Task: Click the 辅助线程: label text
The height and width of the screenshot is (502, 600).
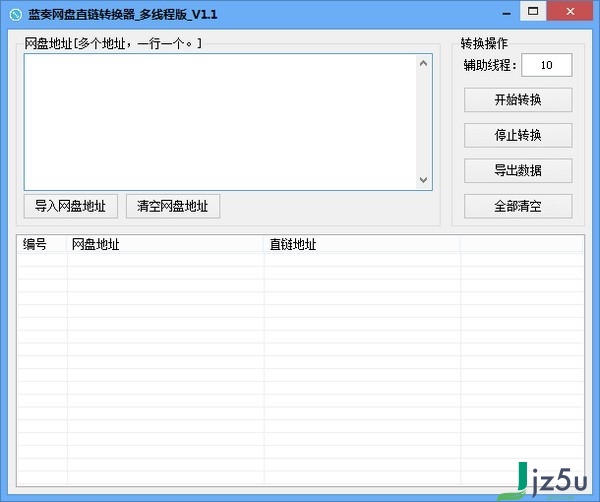Action: tap(490, 65)
